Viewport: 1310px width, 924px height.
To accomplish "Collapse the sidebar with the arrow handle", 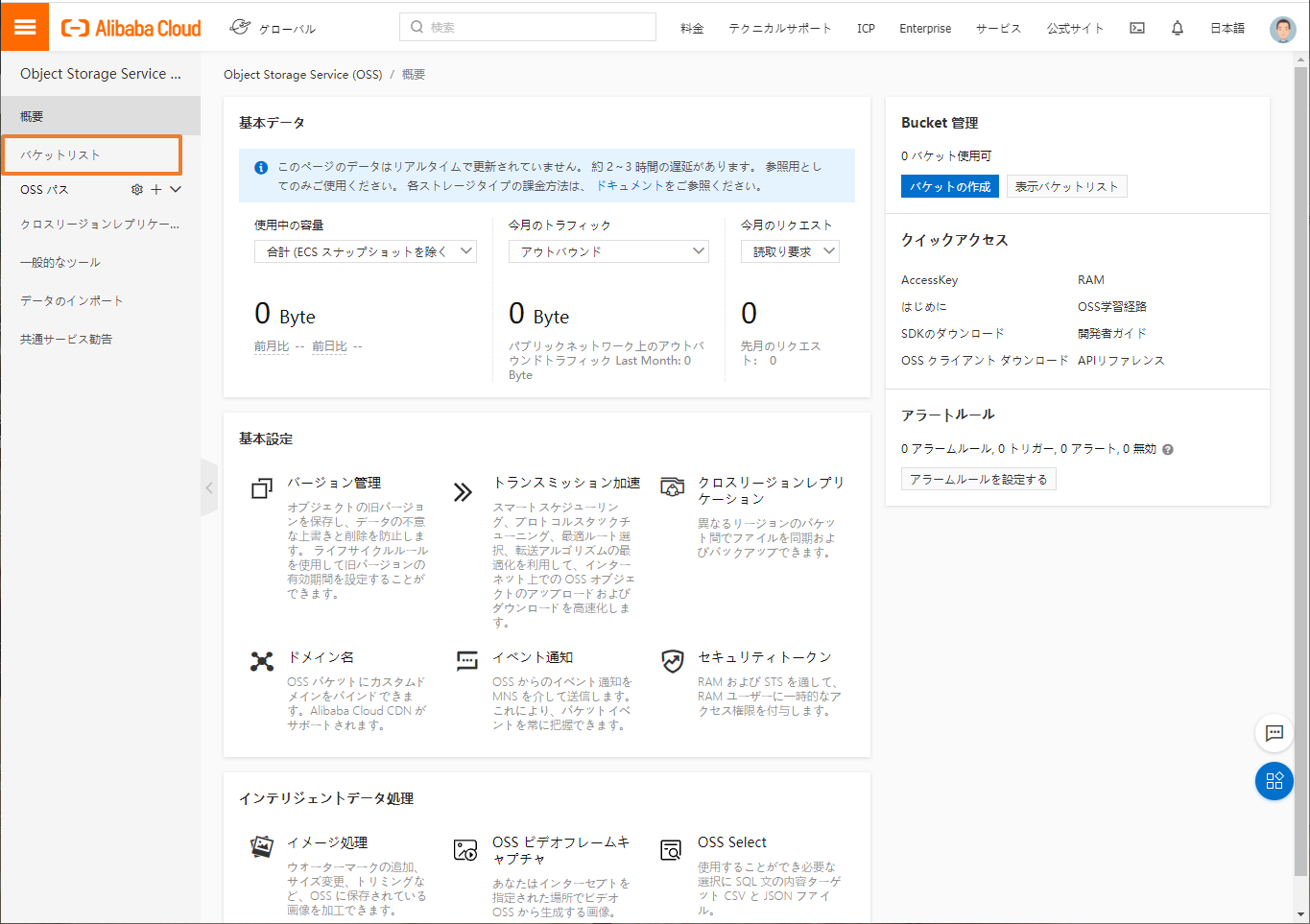I will pyautogui.click(x=209, y=487).
